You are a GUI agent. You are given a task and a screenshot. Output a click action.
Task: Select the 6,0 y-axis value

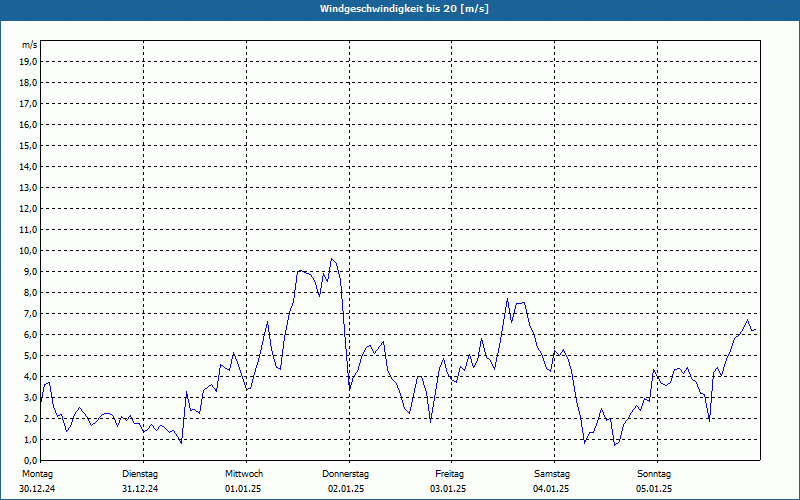click(30, 334)
